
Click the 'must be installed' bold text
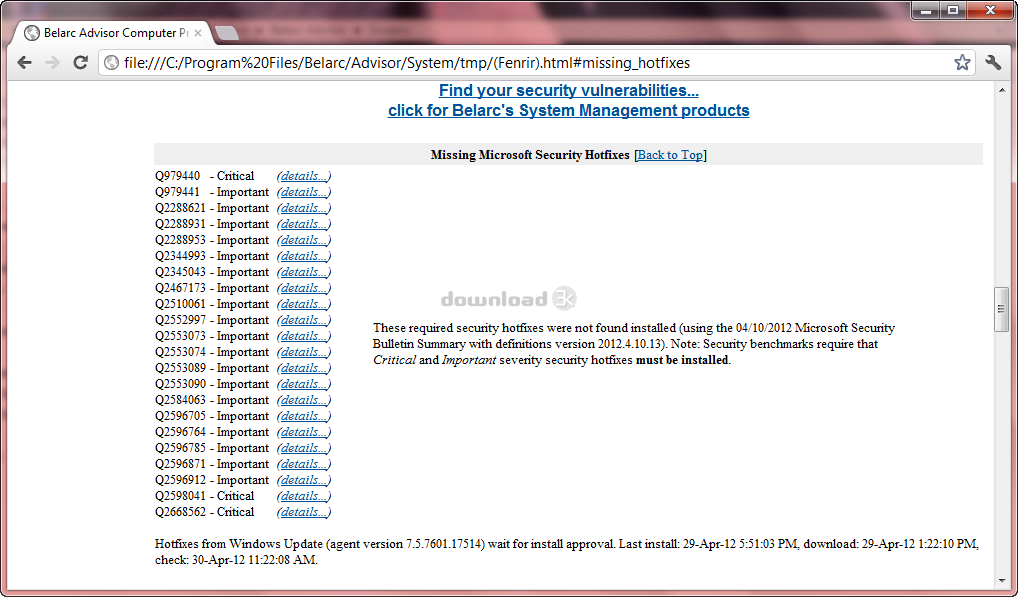click(682, 359)
